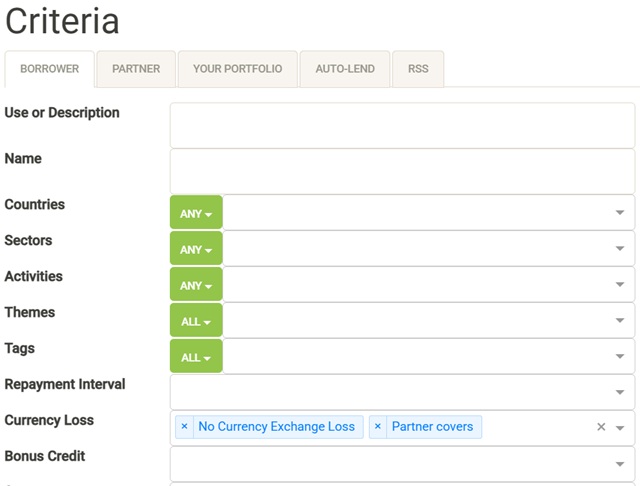Remove the No Currency Exchange Loss tag
This screenshot has height=486, width=640.
point(184,427)
